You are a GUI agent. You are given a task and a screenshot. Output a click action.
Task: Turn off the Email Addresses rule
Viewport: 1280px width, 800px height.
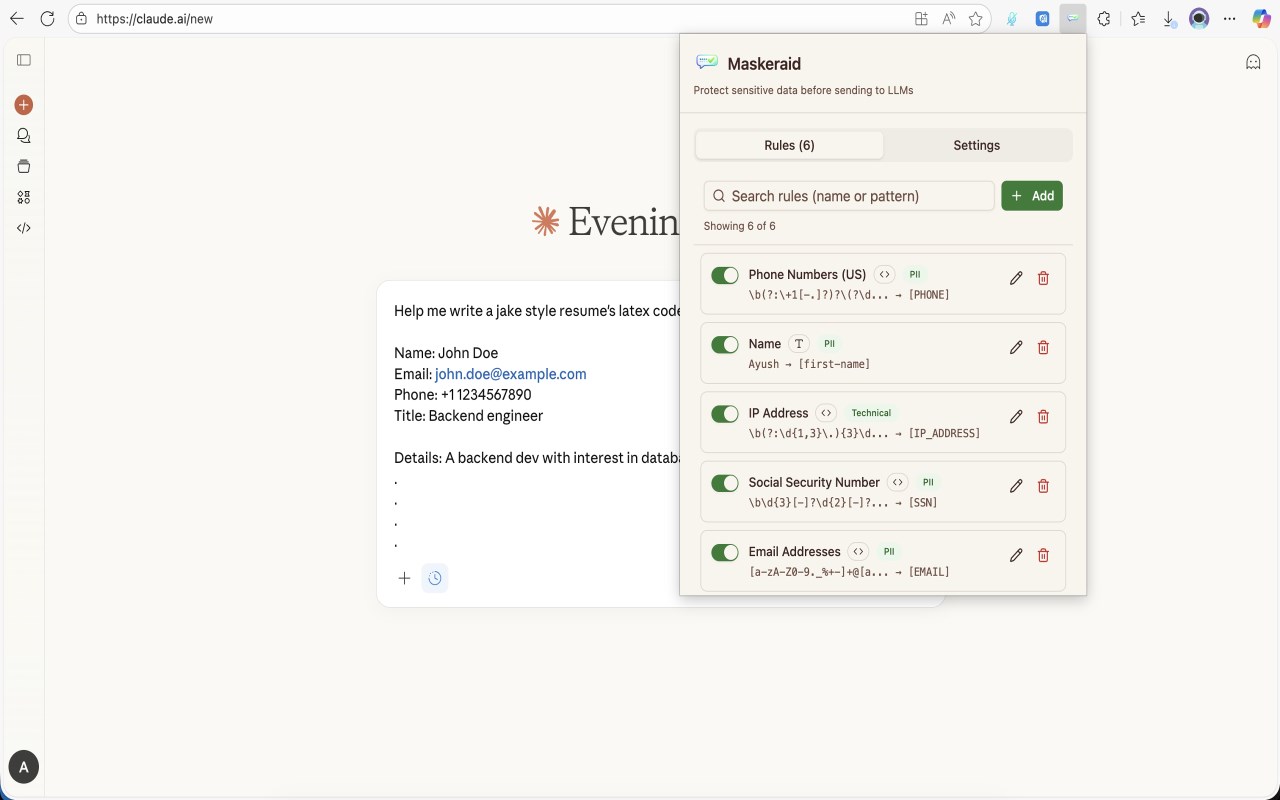tap(725, 552)
